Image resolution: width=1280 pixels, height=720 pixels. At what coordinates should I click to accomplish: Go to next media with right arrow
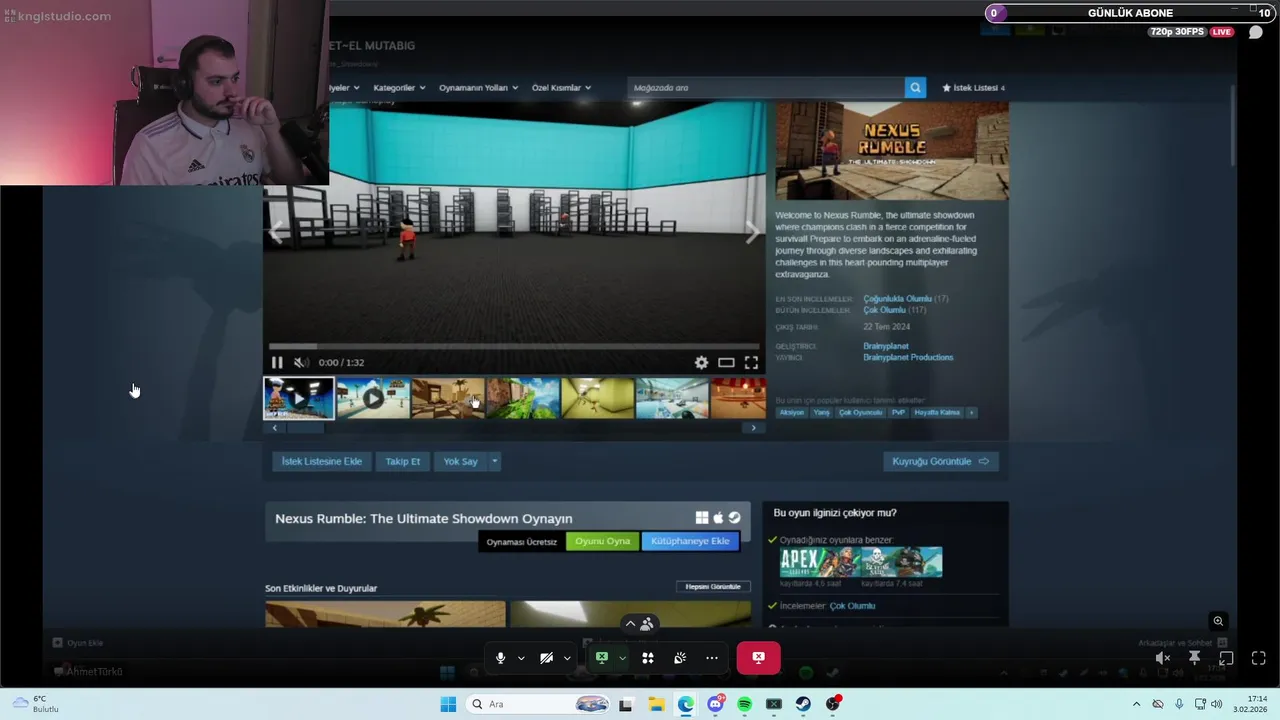tap(752, 233)
